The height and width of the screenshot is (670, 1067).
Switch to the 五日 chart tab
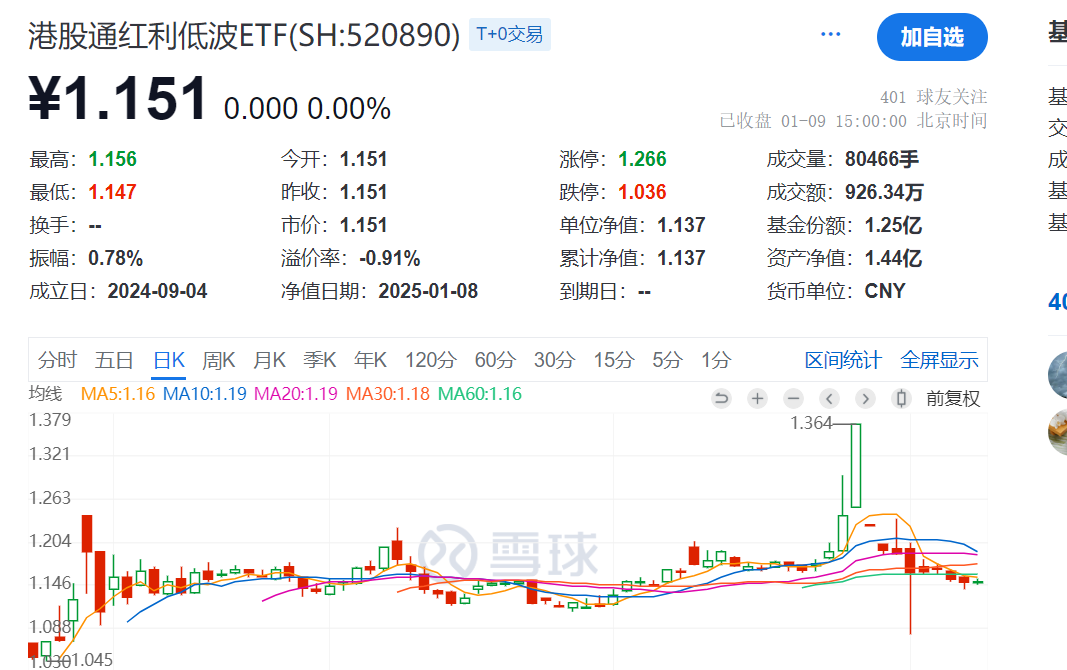(x=114, y=360)
